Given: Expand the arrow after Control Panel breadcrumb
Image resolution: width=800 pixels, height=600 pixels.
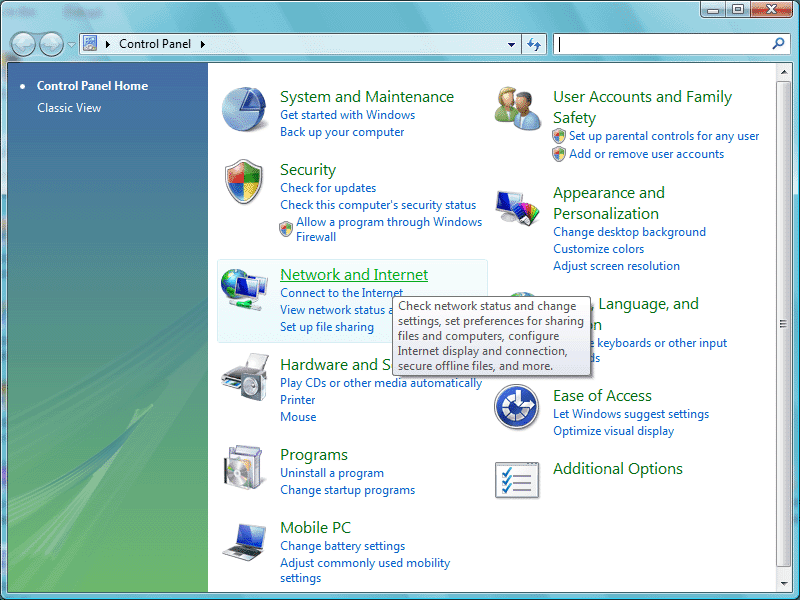Looking at the screenshot, I should 203,44.
